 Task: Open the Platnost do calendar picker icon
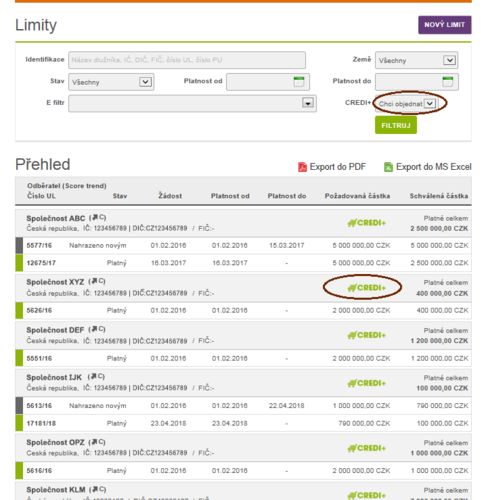click(448, 82)
